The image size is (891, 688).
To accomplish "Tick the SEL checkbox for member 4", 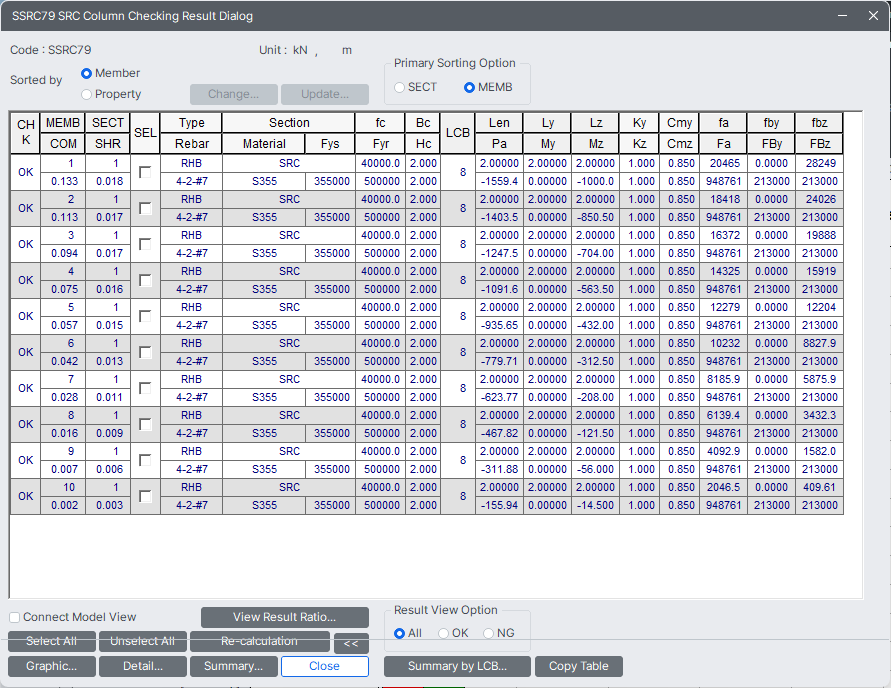I will coord(145,280).
